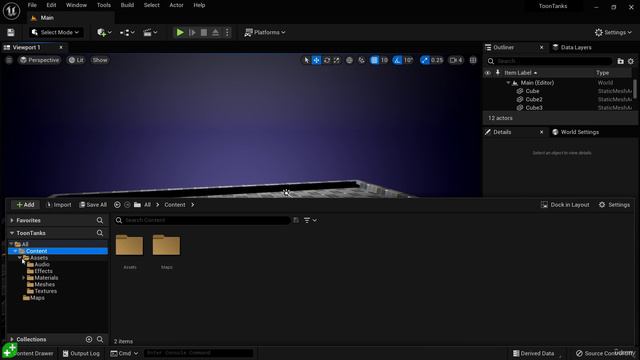The image size is (640, 360).
Task: Click the Eject button in the toolbar
Action: [216, 33]
